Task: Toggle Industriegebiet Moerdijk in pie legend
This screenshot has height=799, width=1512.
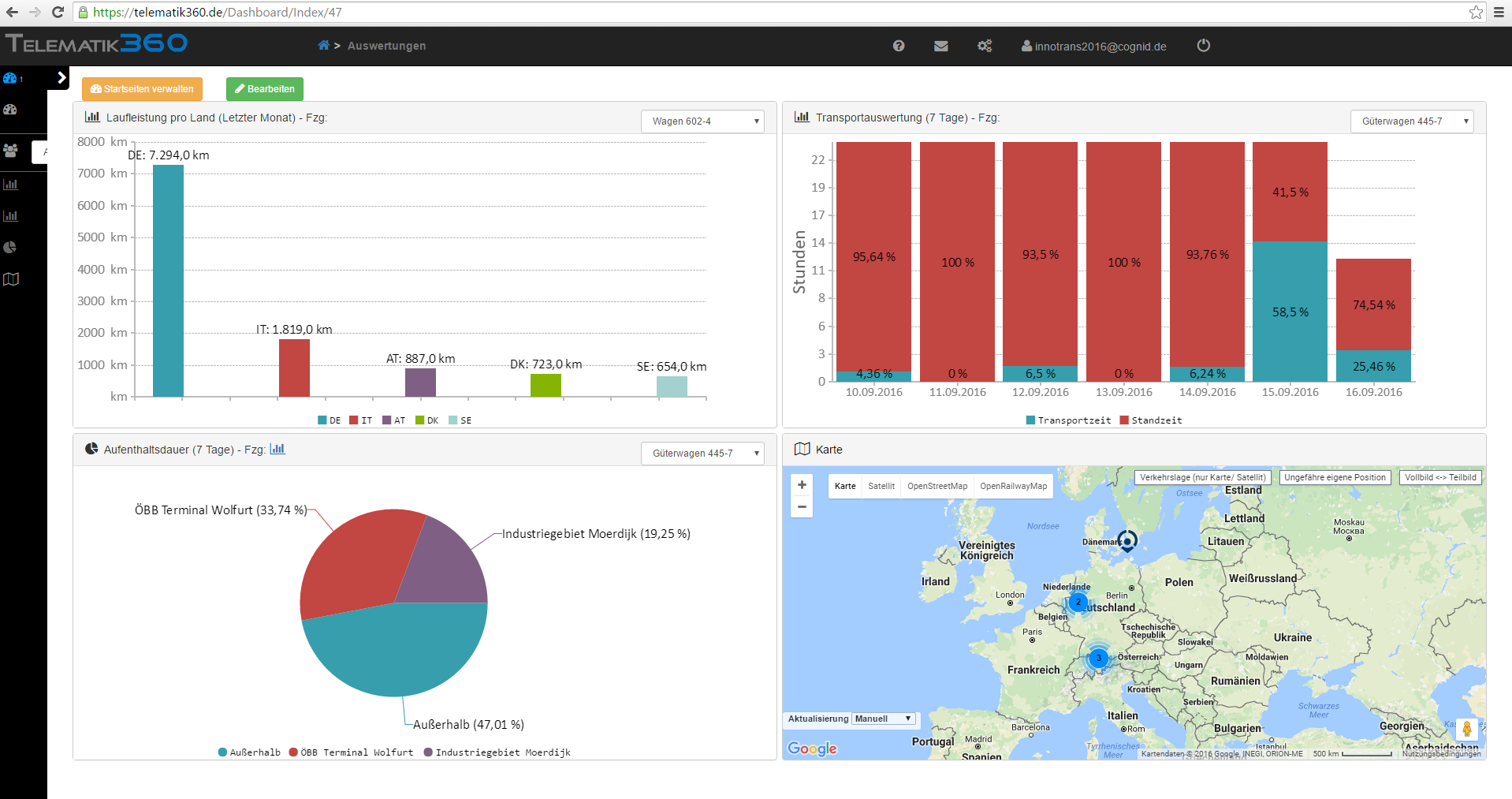Action: pos(497,752)
